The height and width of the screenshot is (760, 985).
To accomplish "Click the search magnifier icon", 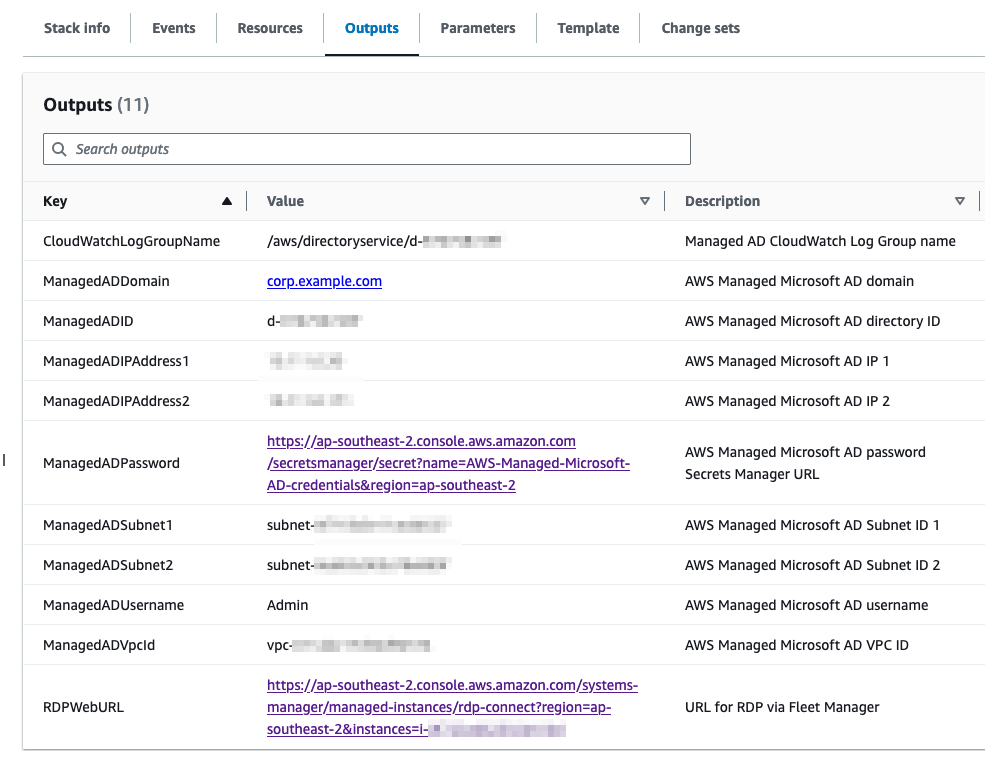I will pos(59,148).
